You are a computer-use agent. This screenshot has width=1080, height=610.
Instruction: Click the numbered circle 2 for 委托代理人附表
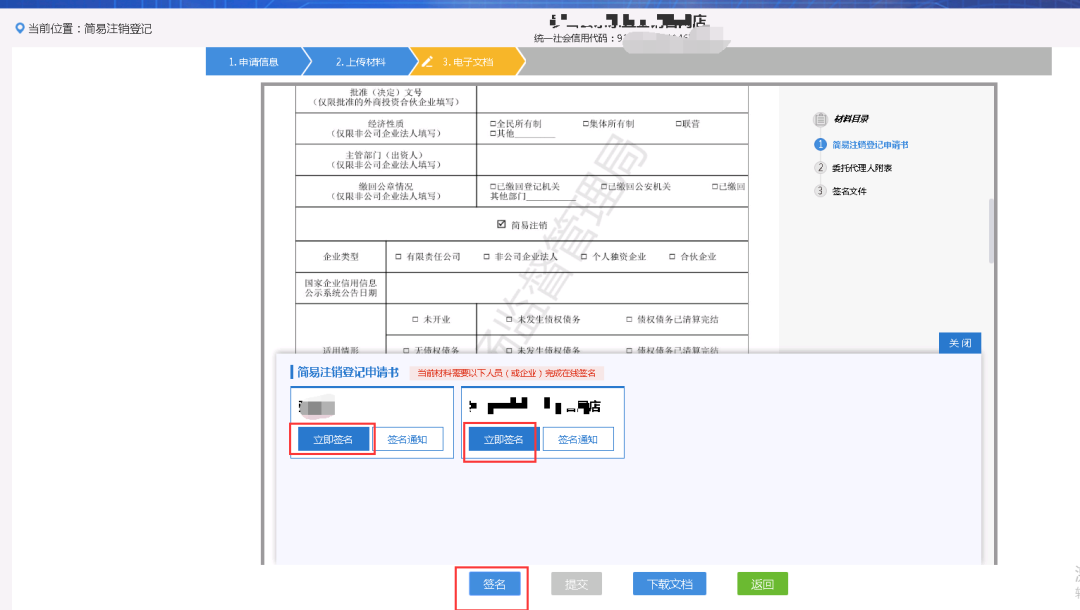820,168
